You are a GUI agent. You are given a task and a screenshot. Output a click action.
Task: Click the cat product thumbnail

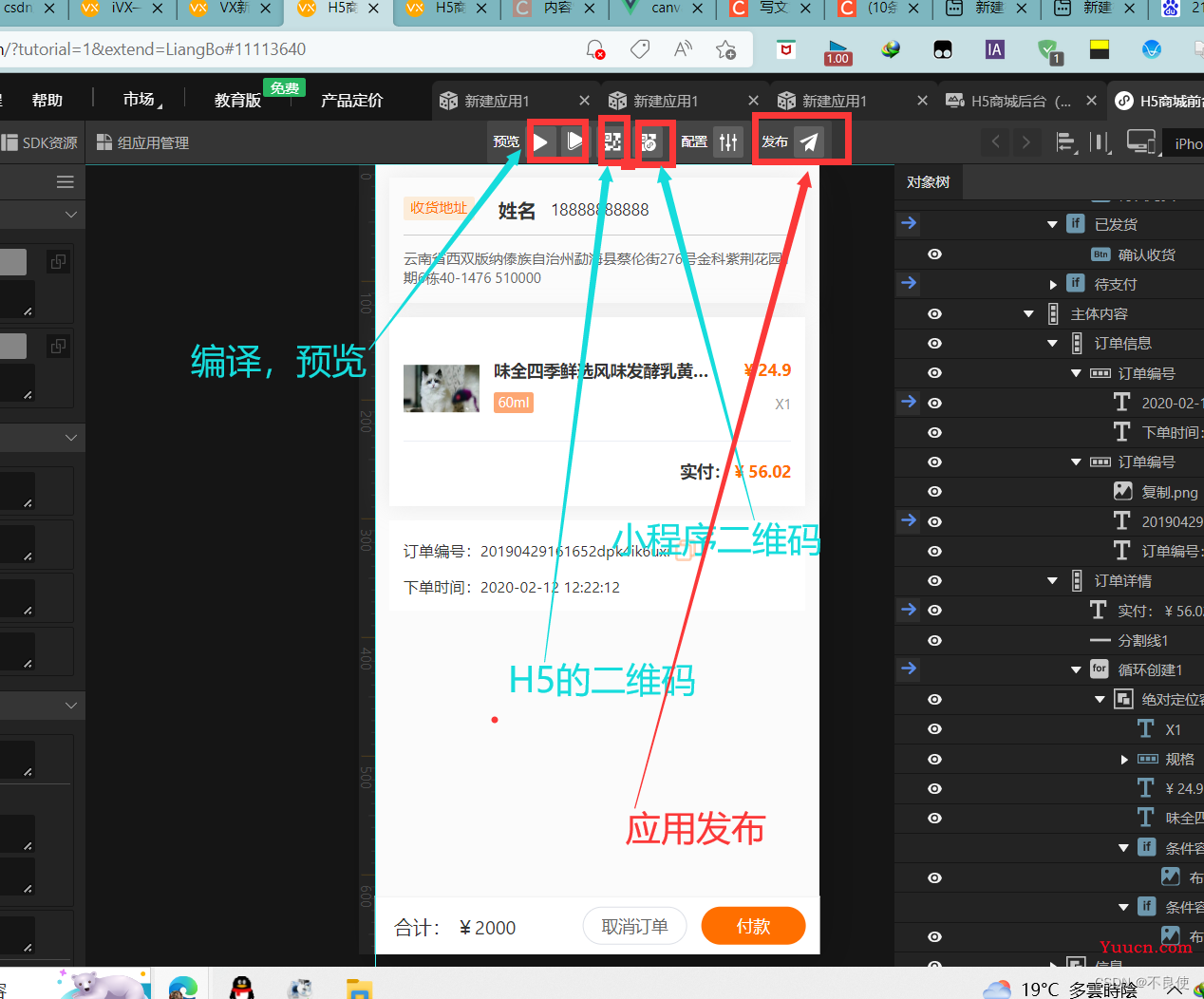point(442,388)
